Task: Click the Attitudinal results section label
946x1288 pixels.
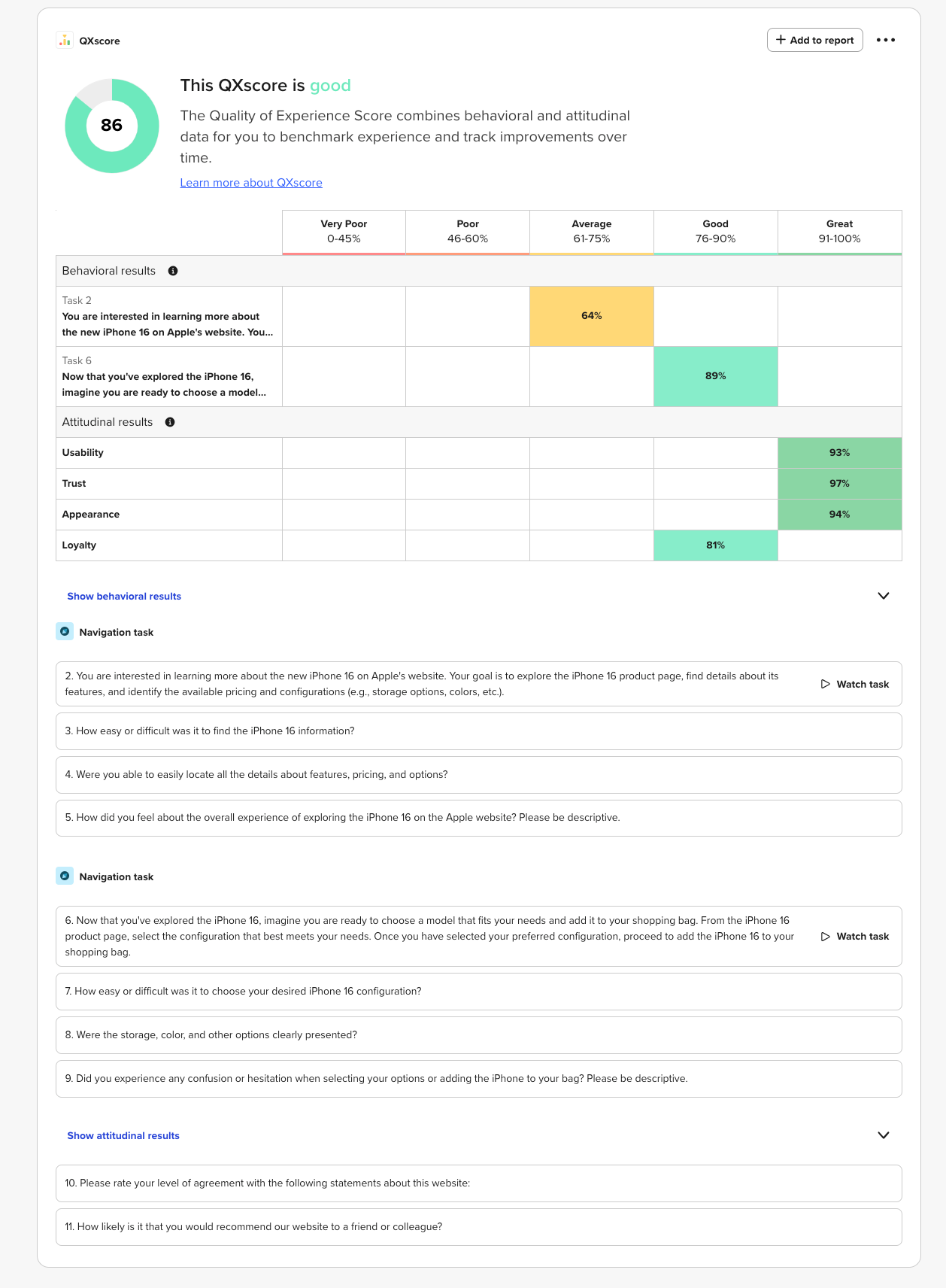Action: point(108,422)
